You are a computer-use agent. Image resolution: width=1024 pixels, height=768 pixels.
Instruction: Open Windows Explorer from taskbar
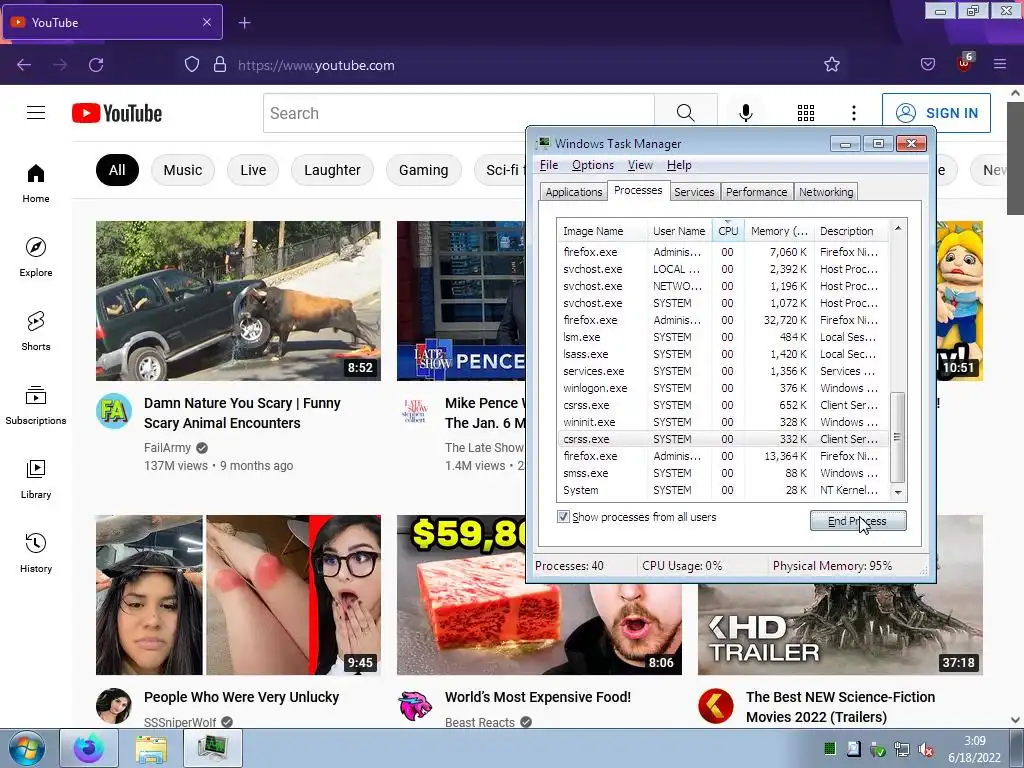coord(151,748)
